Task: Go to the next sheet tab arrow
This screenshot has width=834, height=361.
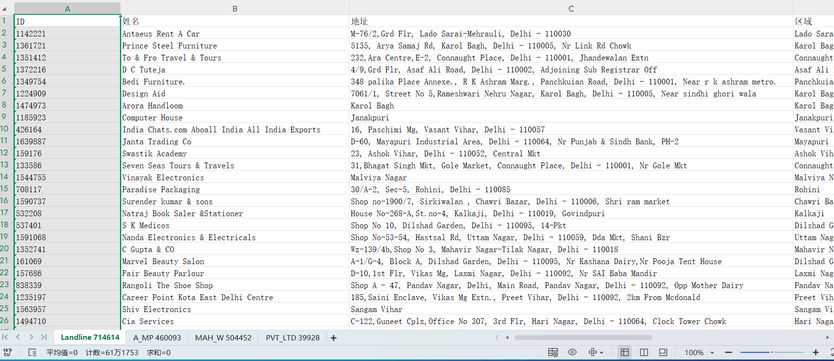Action: pos(31,338)
